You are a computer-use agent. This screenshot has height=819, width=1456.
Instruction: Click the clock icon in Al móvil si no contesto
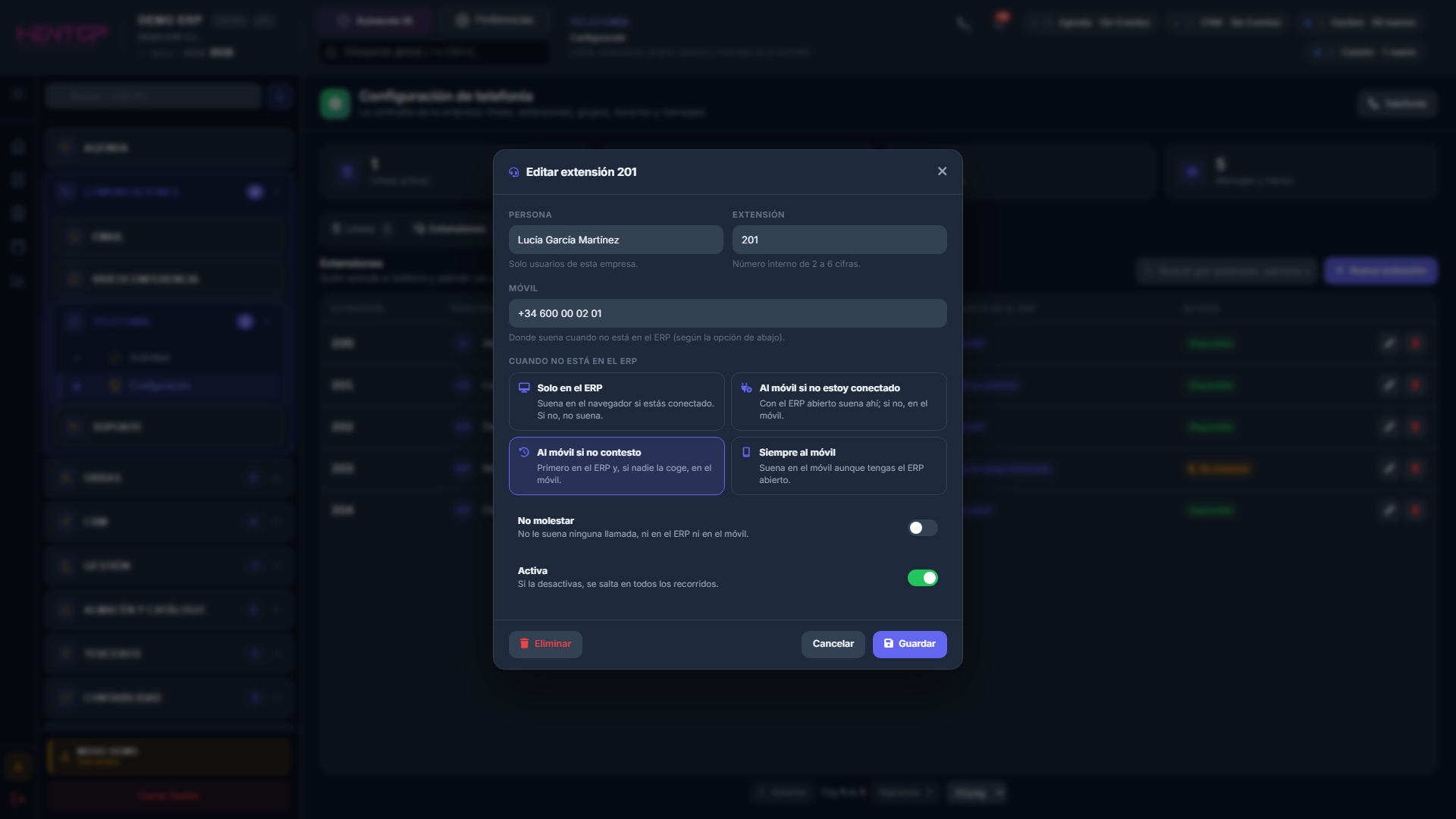(524, 452)
